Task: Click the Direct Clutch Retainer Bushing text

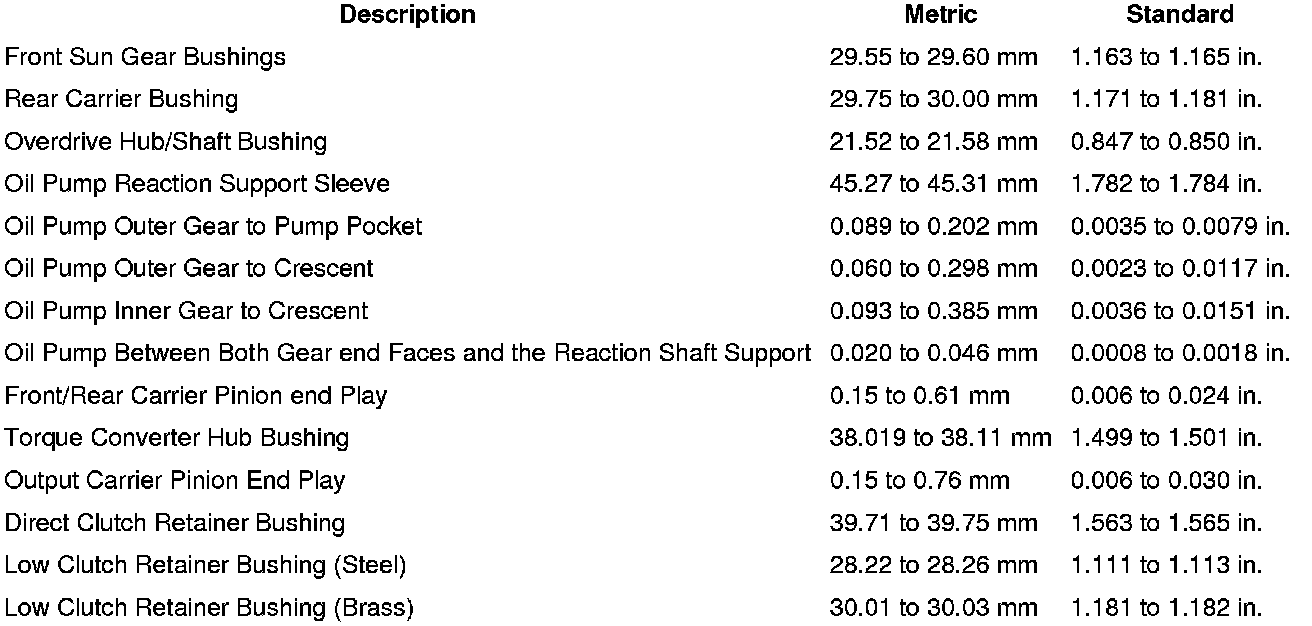Action: click(174, 523)
